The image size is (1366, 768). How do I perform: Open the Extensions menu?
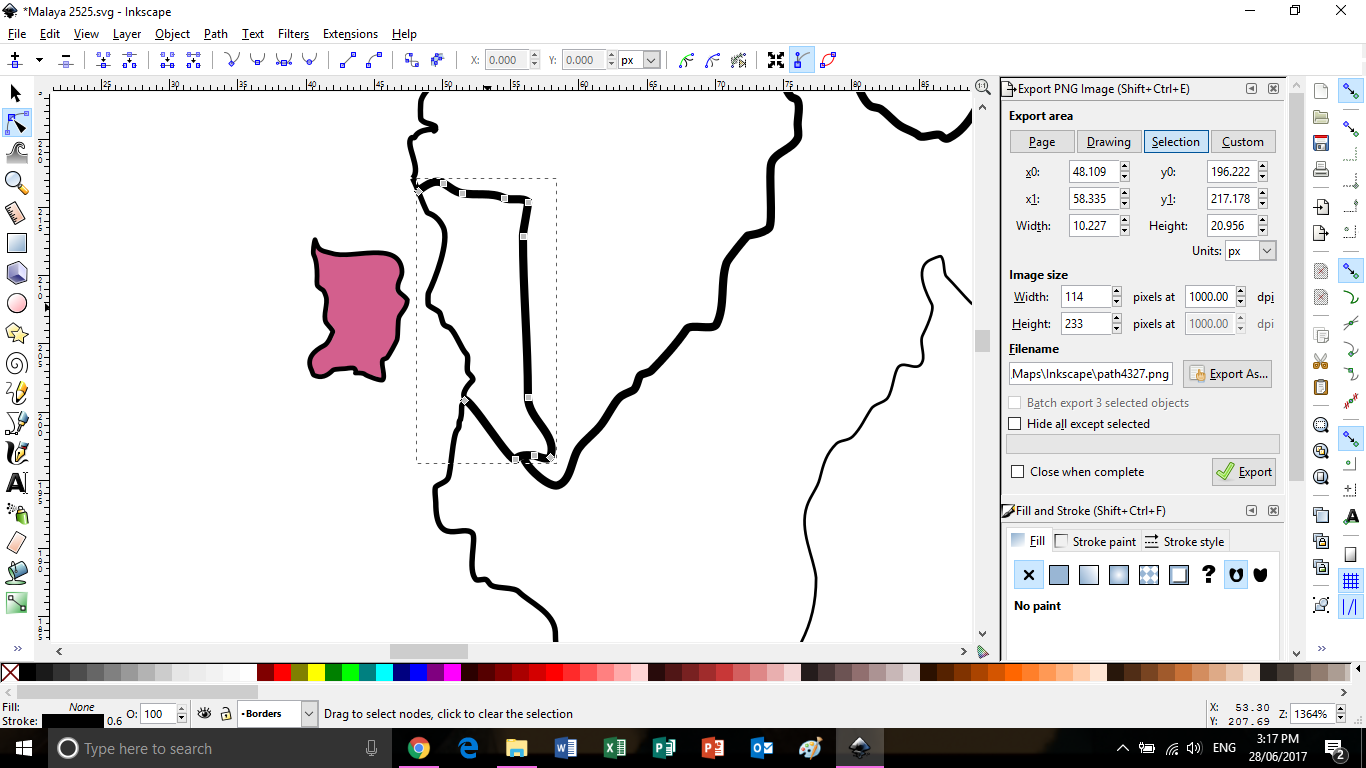coord(350,34)
